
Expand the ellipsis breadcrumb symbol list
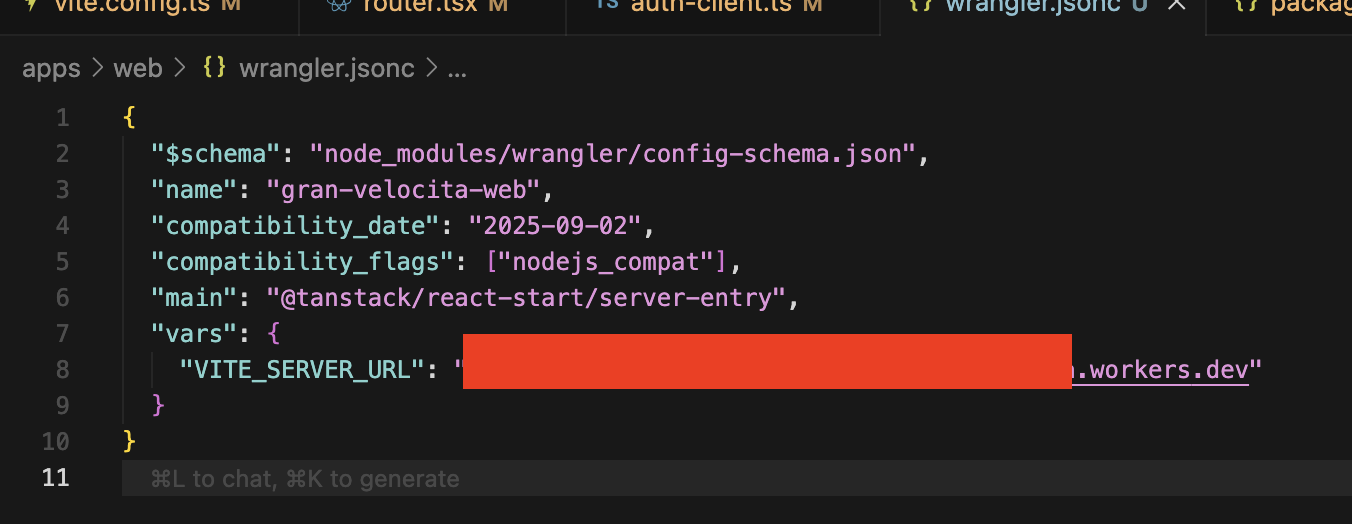(457, 69)
